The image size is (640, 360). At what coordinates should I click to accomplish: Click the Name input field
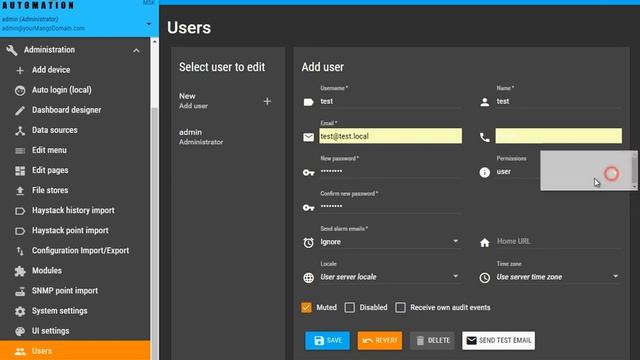pyautogui.click(x=558, y=101)
